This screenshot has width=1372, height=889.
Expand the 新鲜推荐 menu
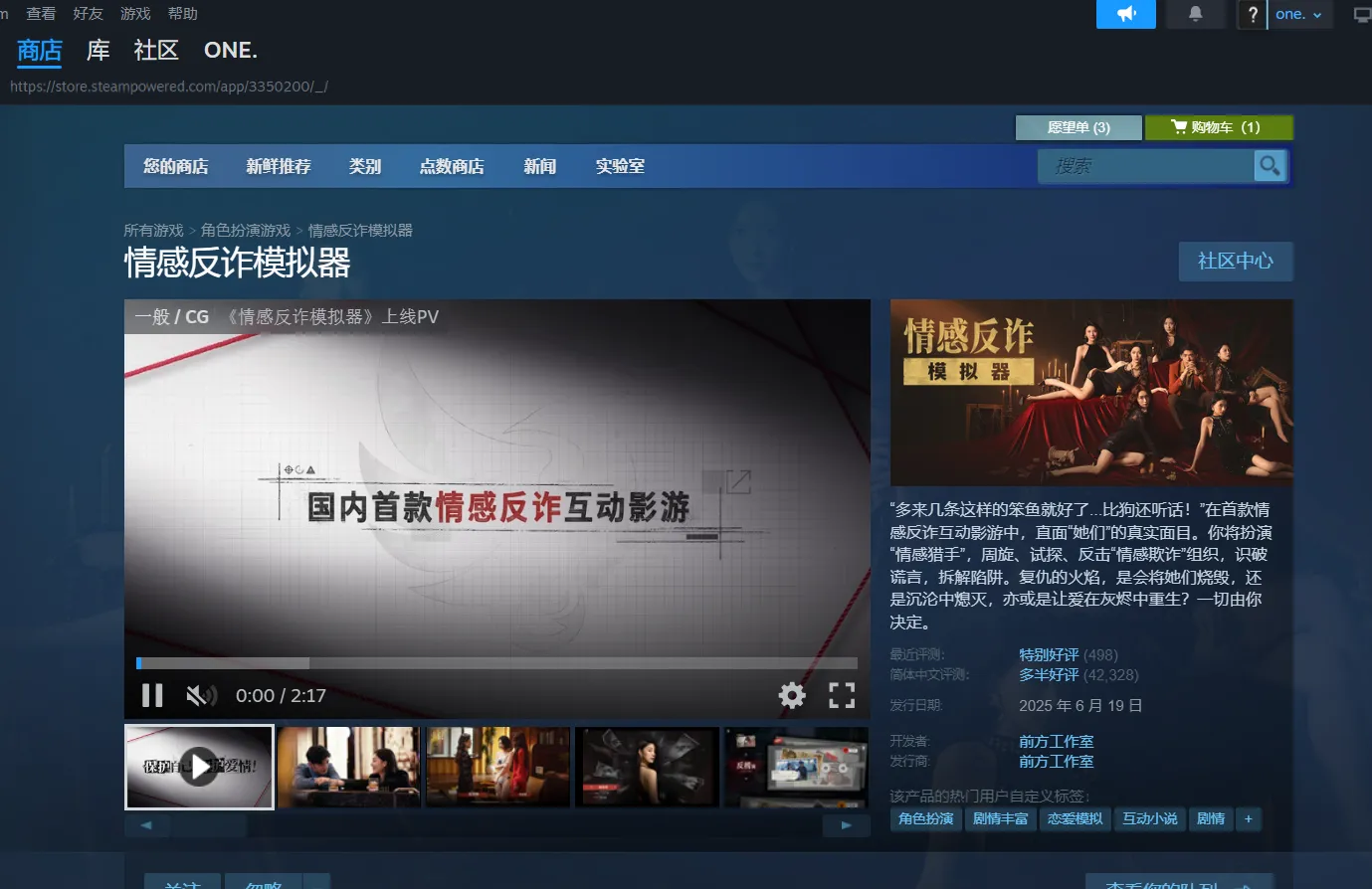point(279,166)
